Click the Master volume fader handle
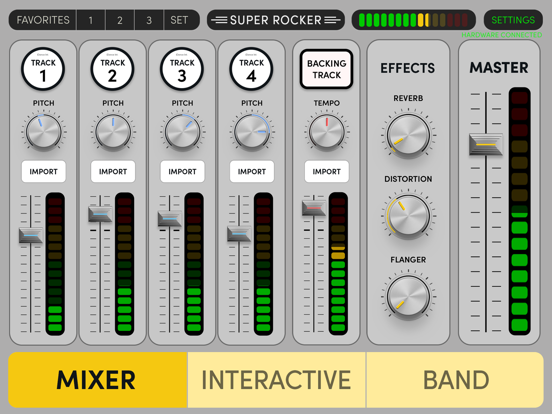552x414 pixels. pos(486,144)
